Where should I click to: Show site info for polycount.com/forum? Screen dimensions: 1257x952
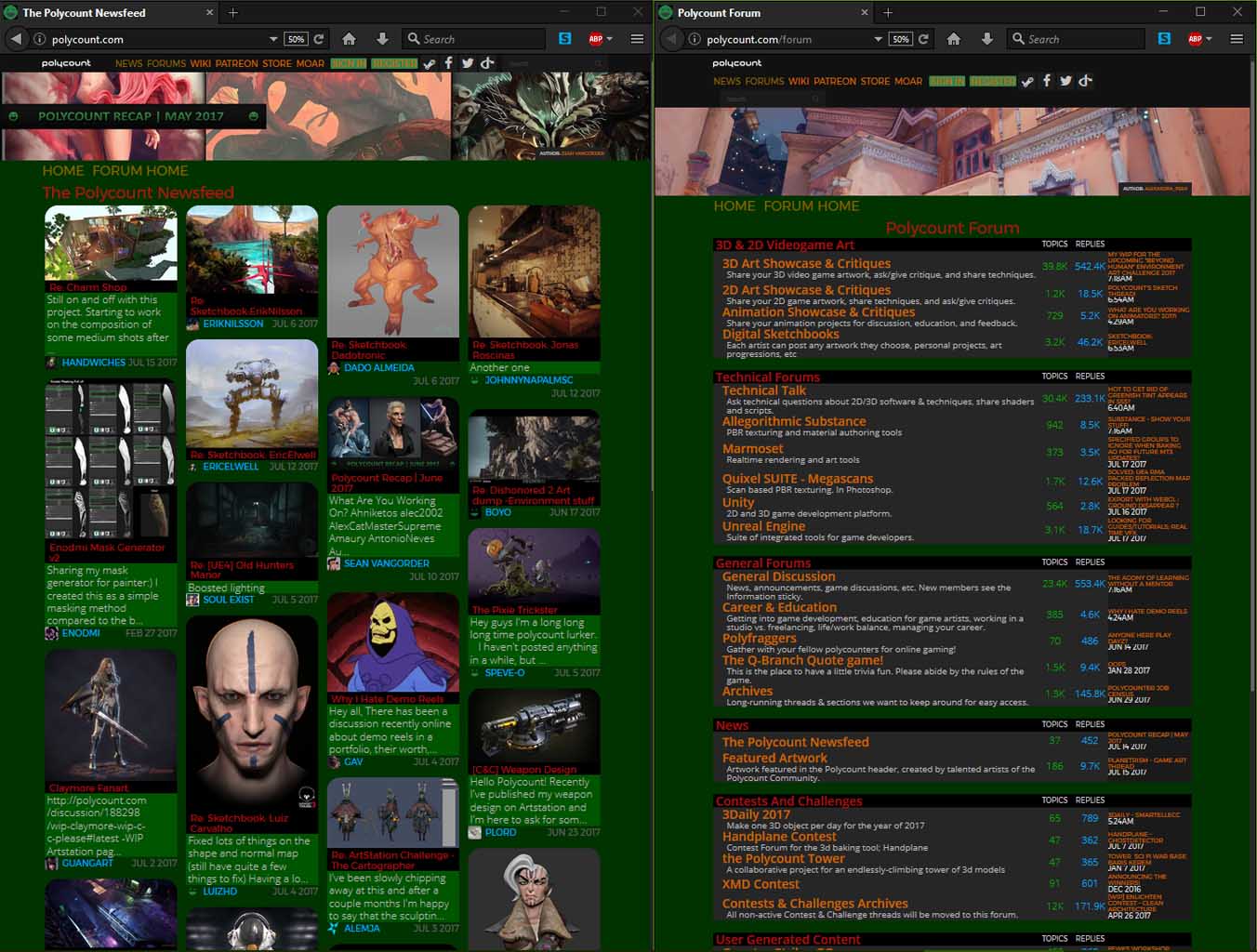[694, 39]
